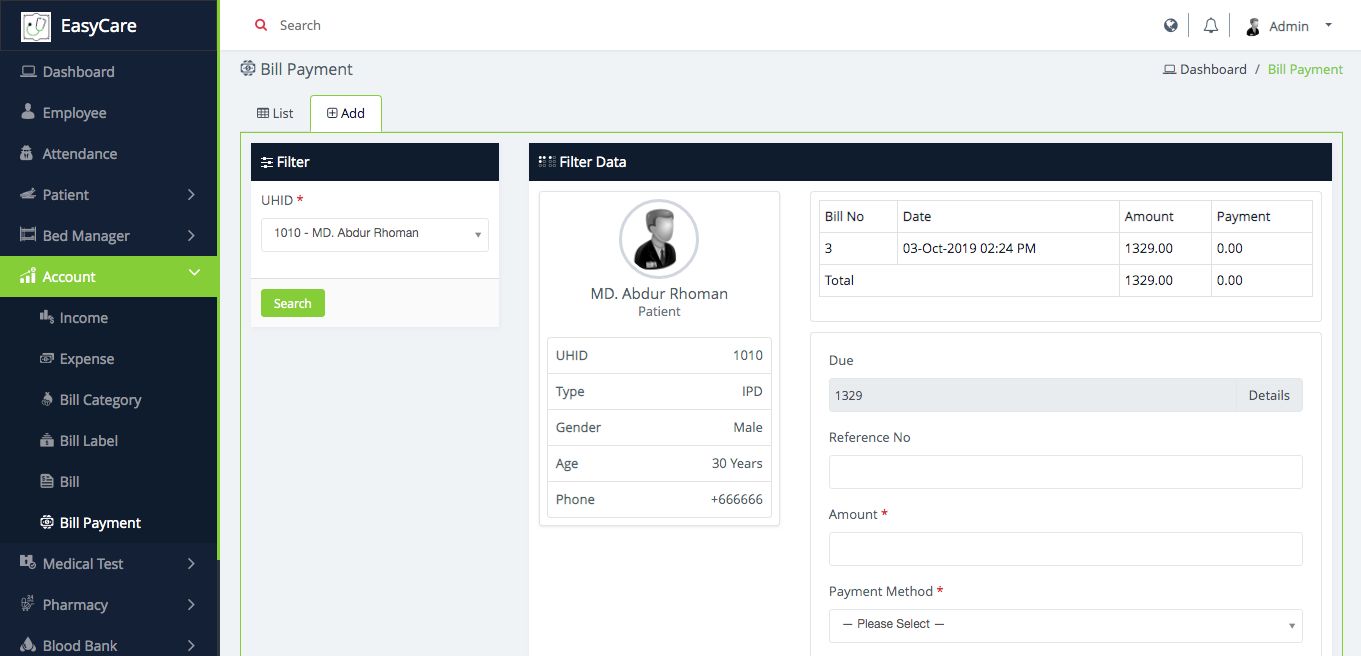Click the green Search button

point(293,303)
